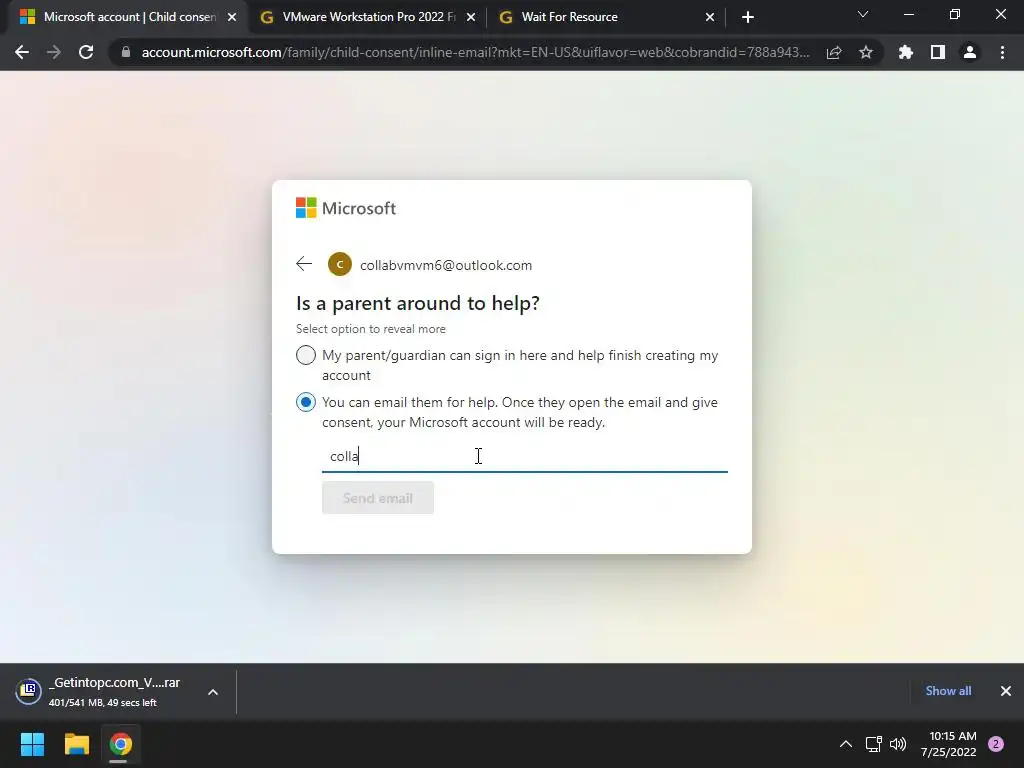Screen dimensions: 1024x768
Task: Click the padlock site info icon
Action: point(126,52)
